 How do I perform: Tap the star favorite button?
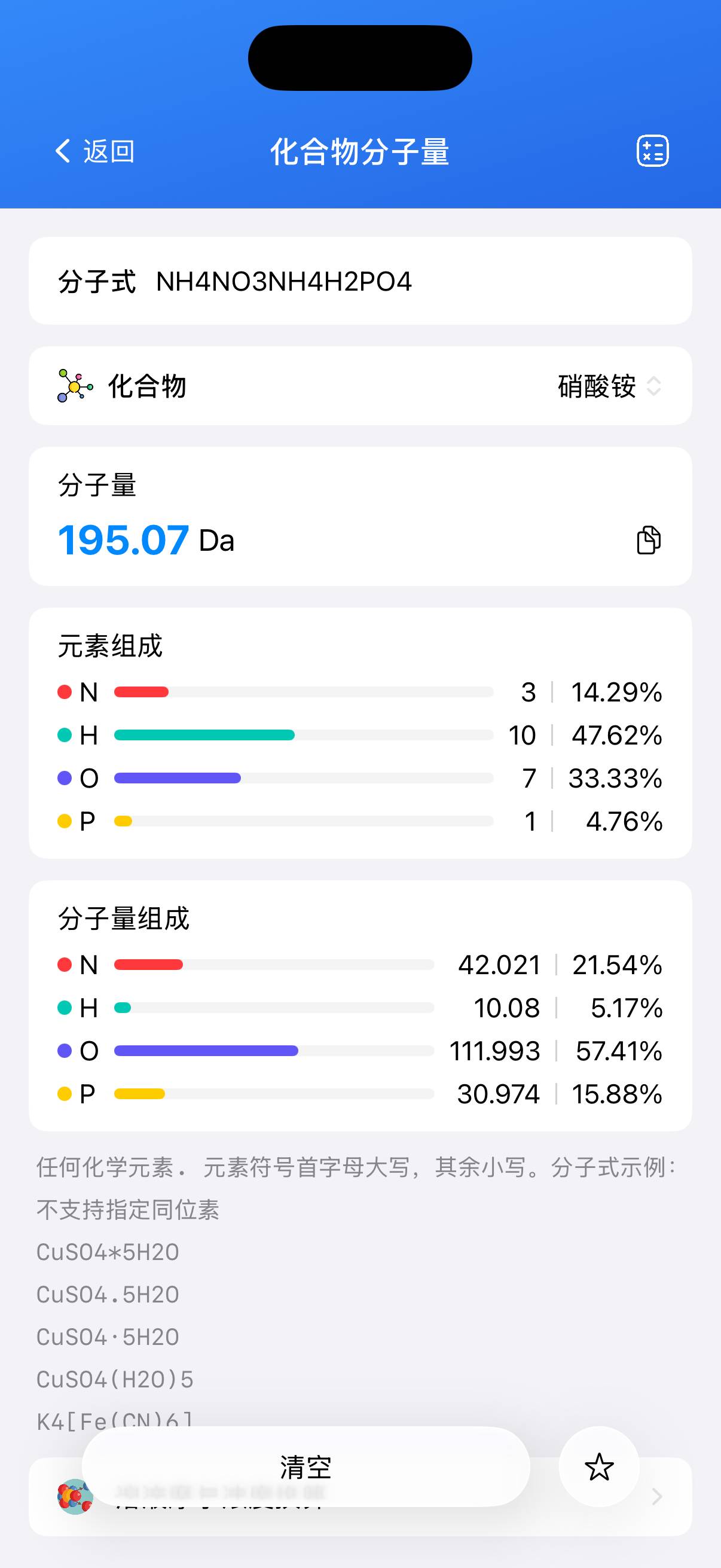tap(598, 1466)
